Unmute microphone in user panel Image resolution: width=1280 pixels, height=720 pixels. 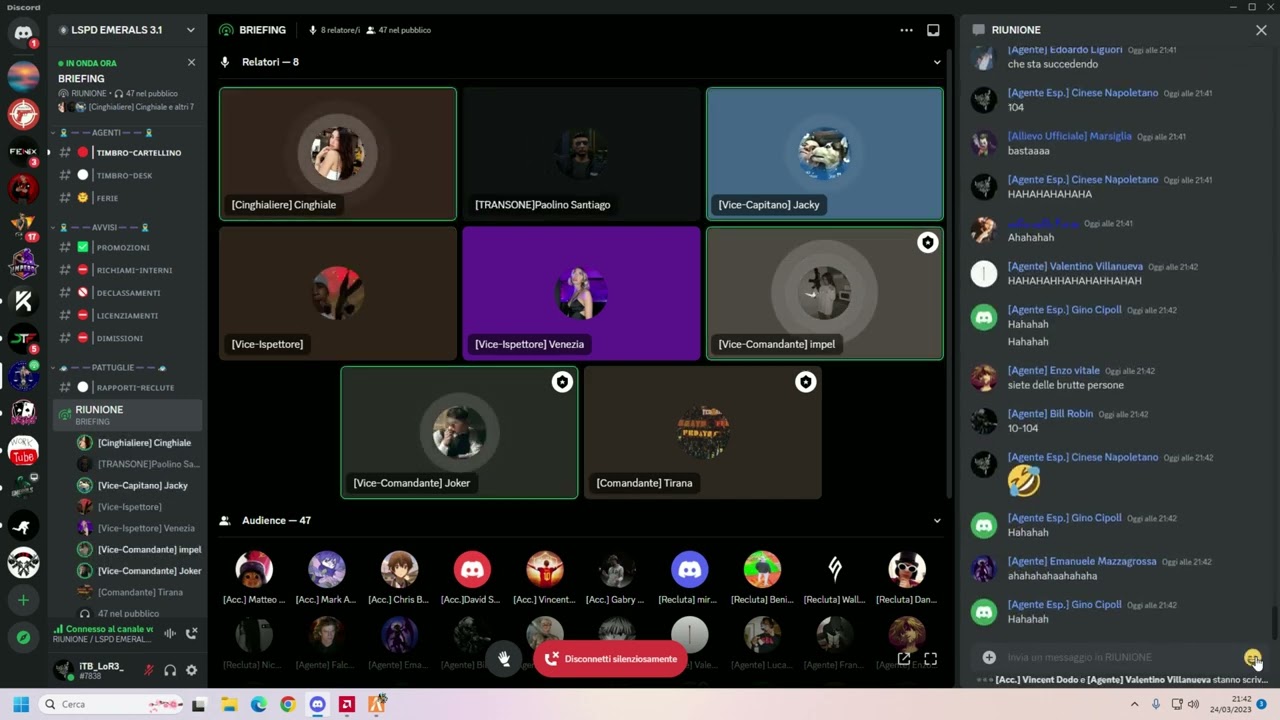pos(149,670)
